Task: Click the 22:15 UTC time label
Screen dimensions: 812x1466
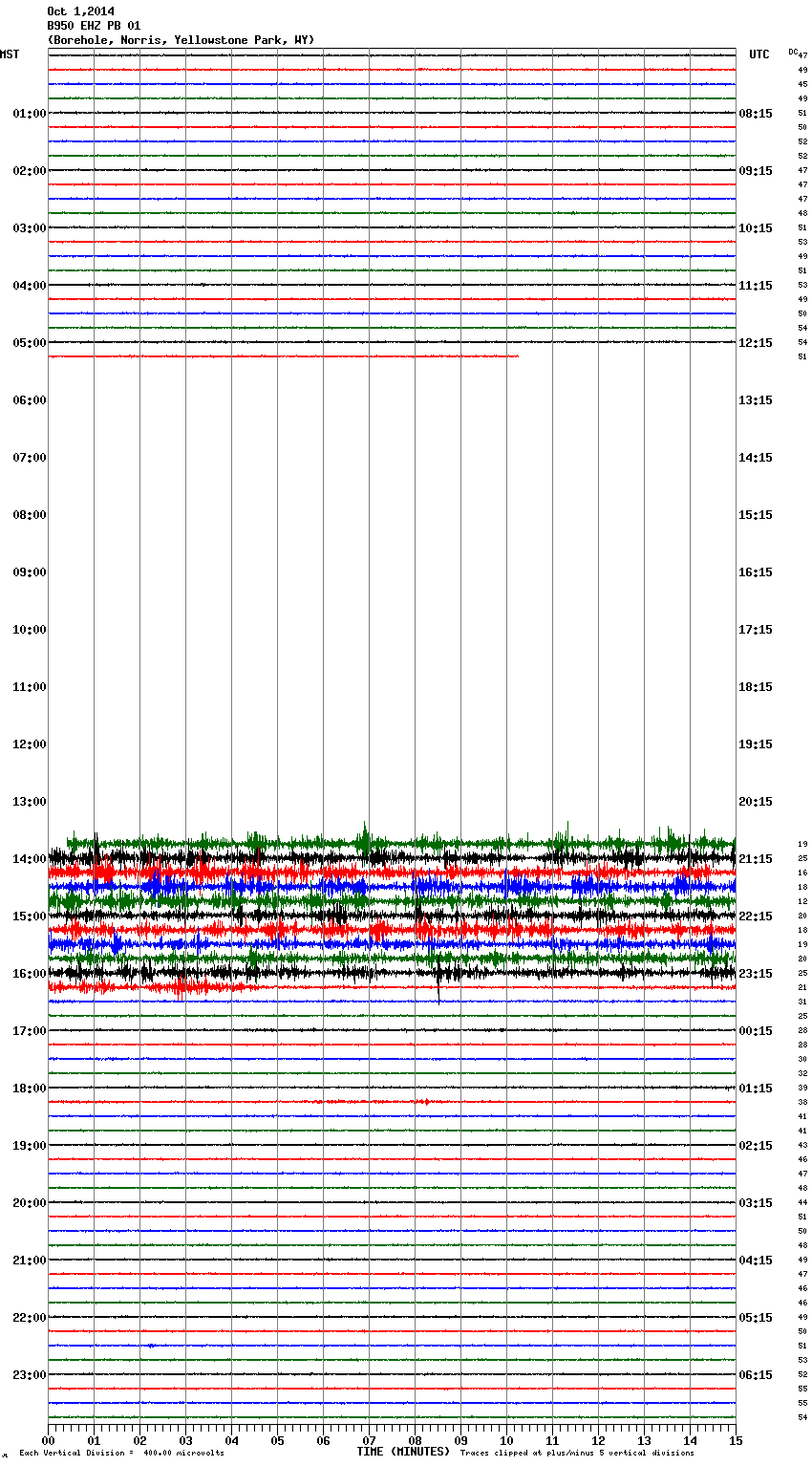Action: pyautogui.click(x=756, y=916)
